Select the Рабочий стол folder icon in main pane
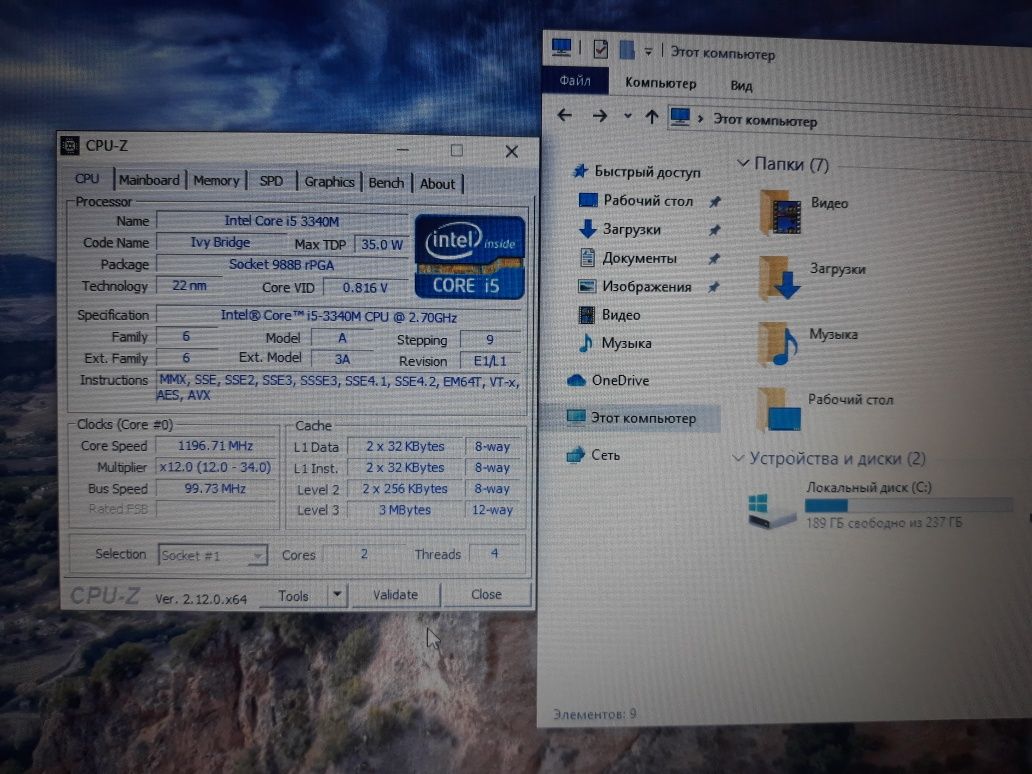 779,409
